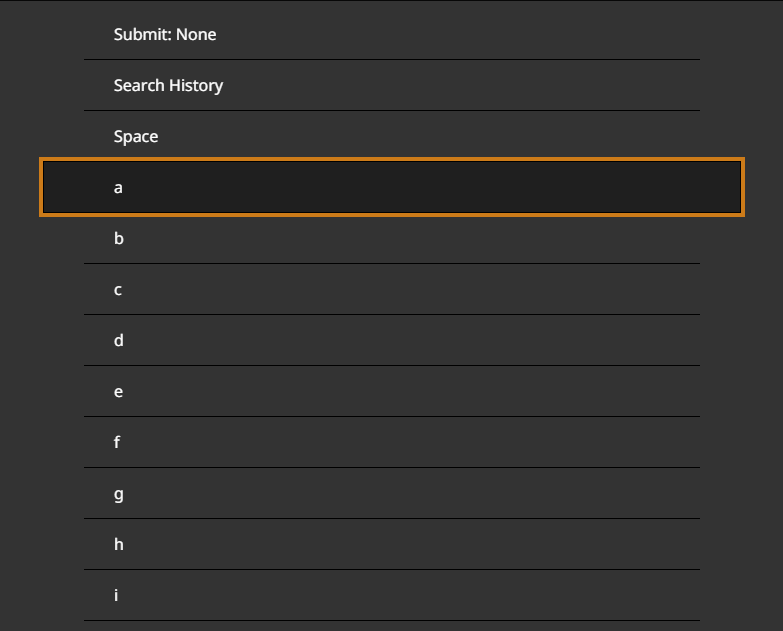Select the 'f' list row
This screenshot has width=783, height=631.
tap(390, 443)
